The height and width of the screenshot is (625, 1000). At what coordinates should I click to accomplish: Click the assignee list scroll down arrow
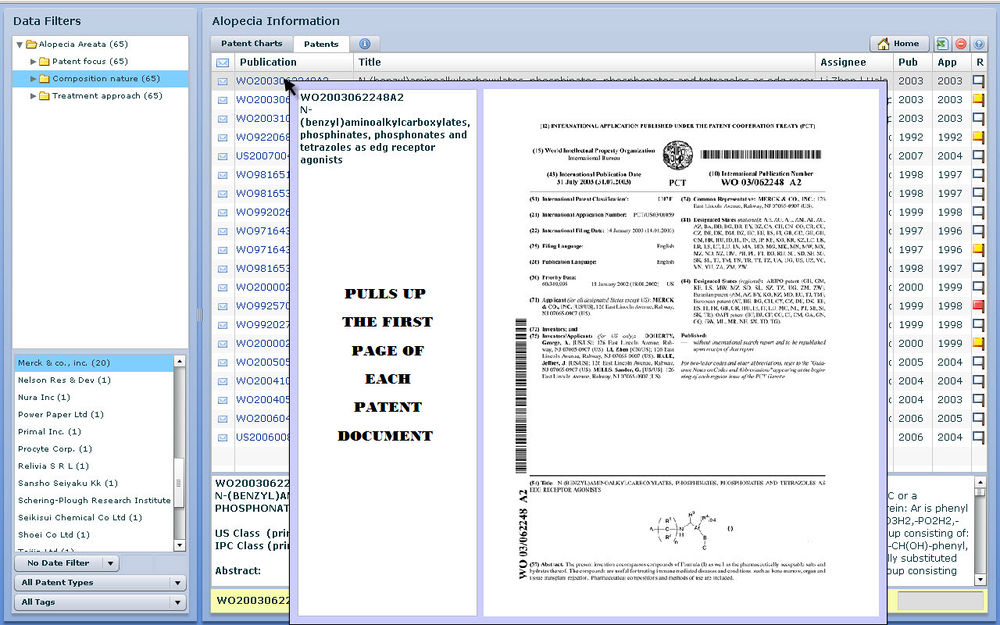(180, 546)
